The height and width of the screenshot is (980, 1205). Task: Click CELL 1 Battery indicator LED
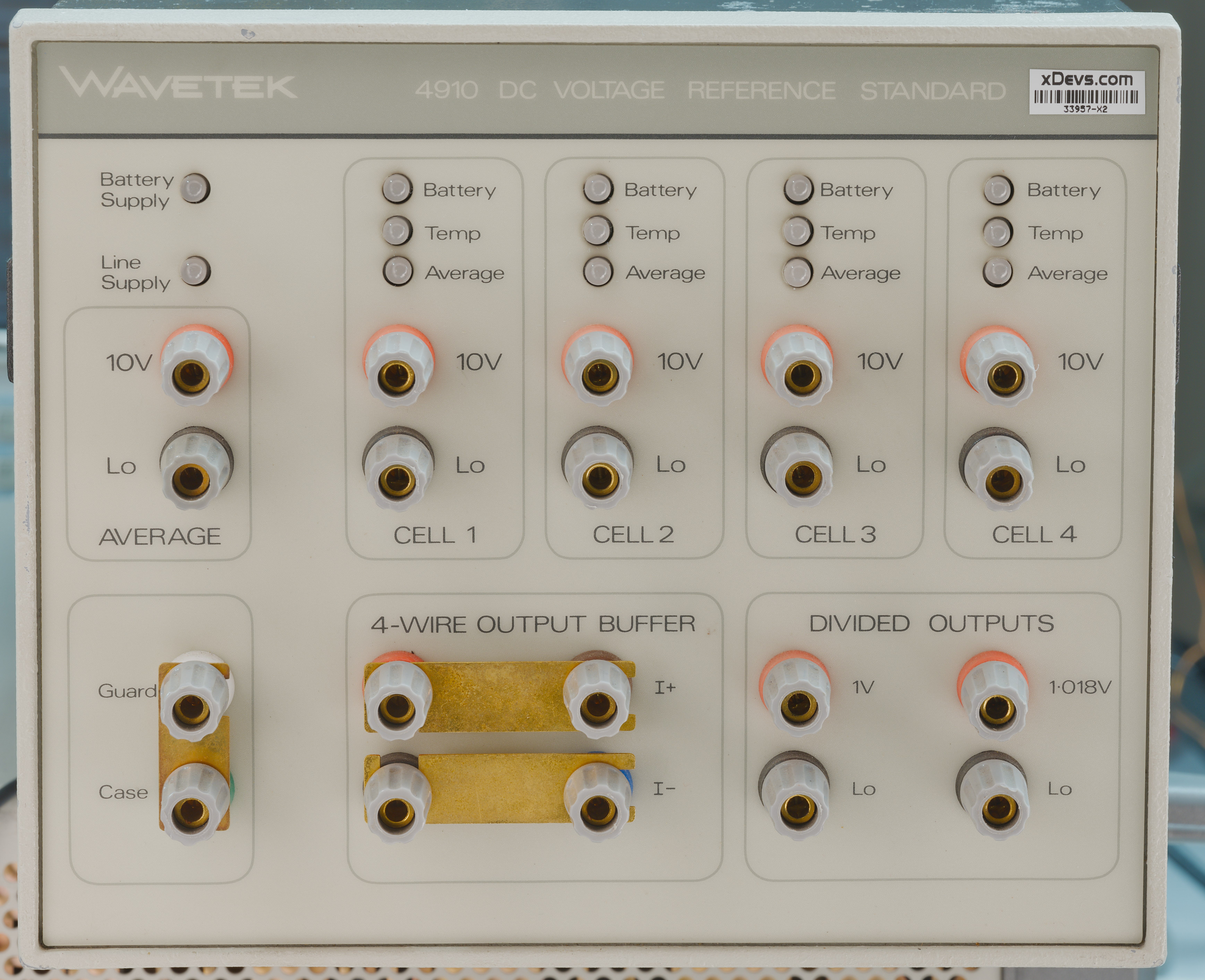pos(397,188)
